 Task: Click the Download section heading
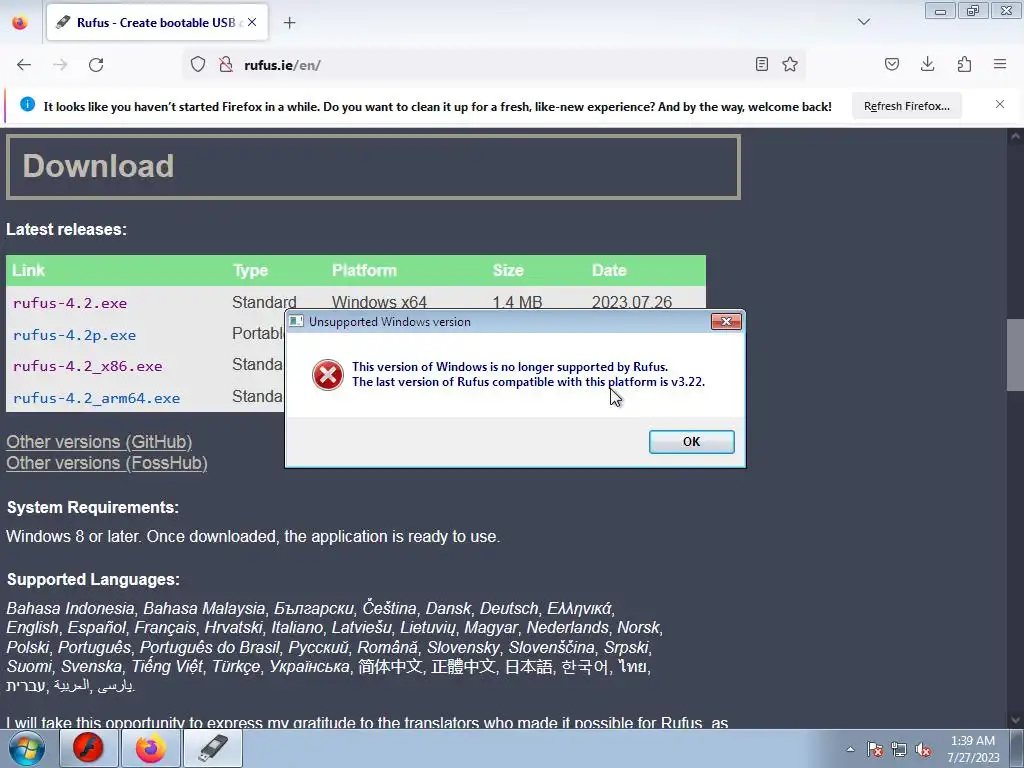pos(99,166)
